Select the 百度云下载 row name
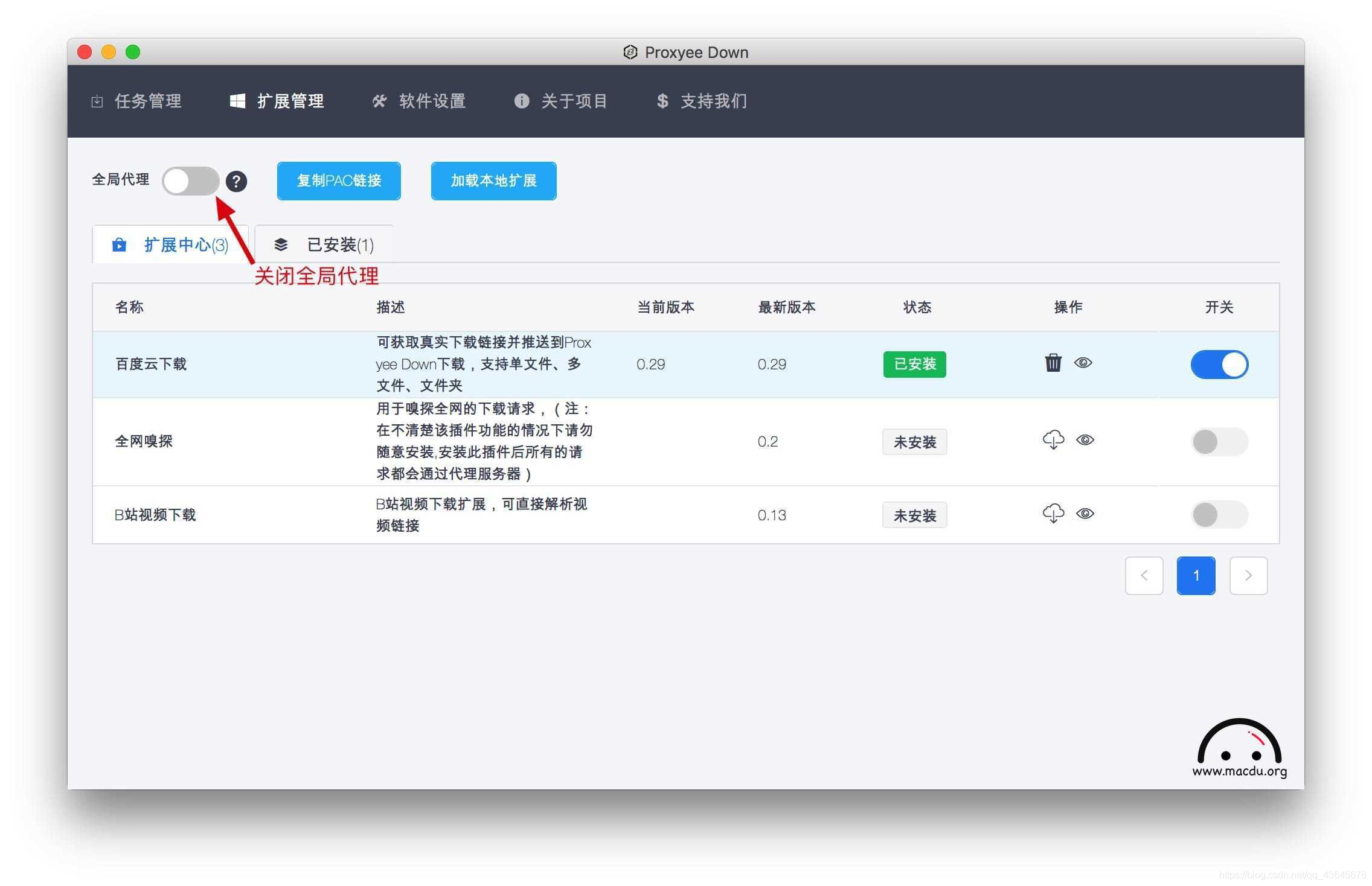 [x=150, y=364]
